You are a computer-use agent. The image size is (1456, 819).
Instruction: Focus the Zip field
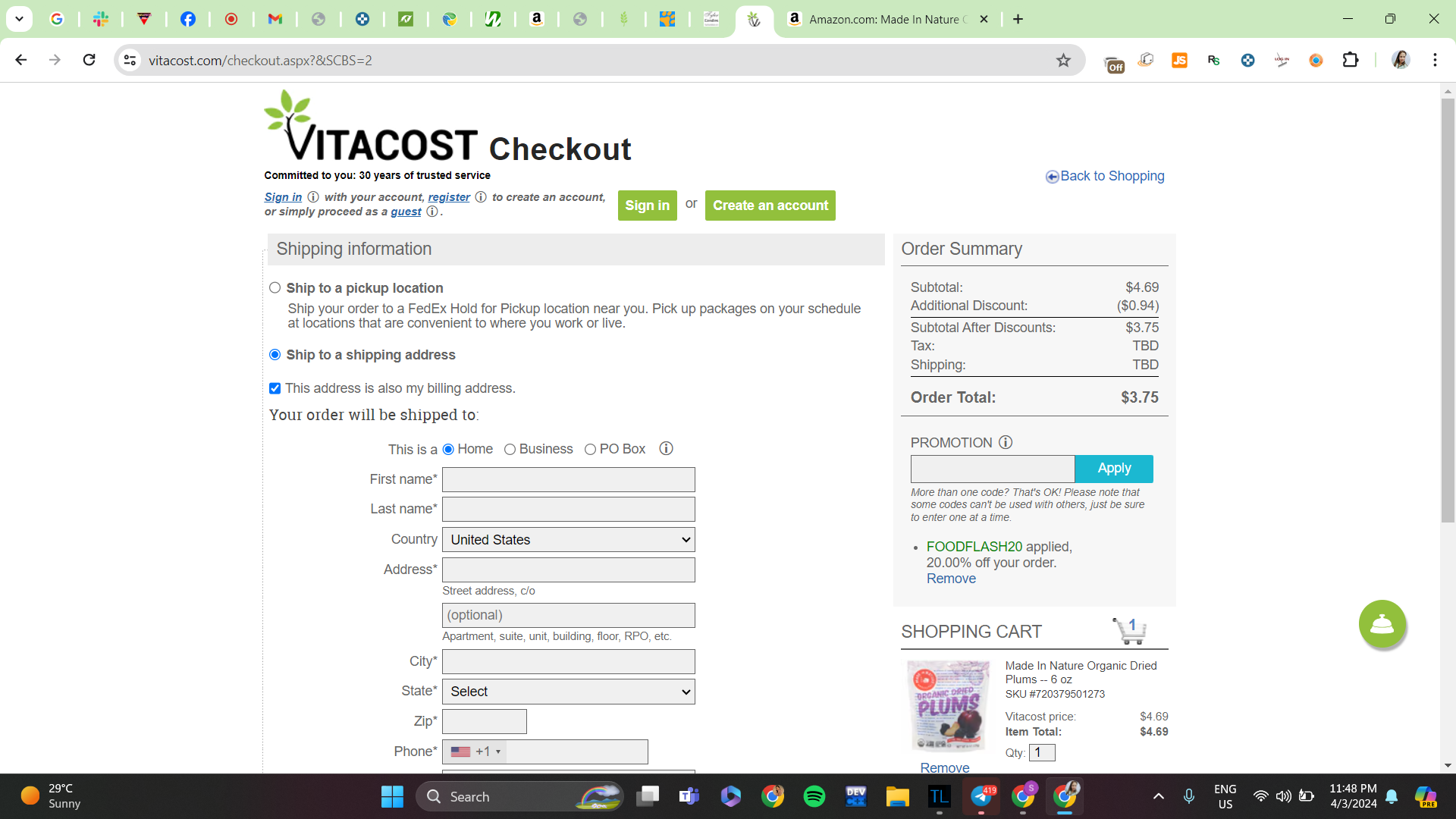(x=485, y=721)
